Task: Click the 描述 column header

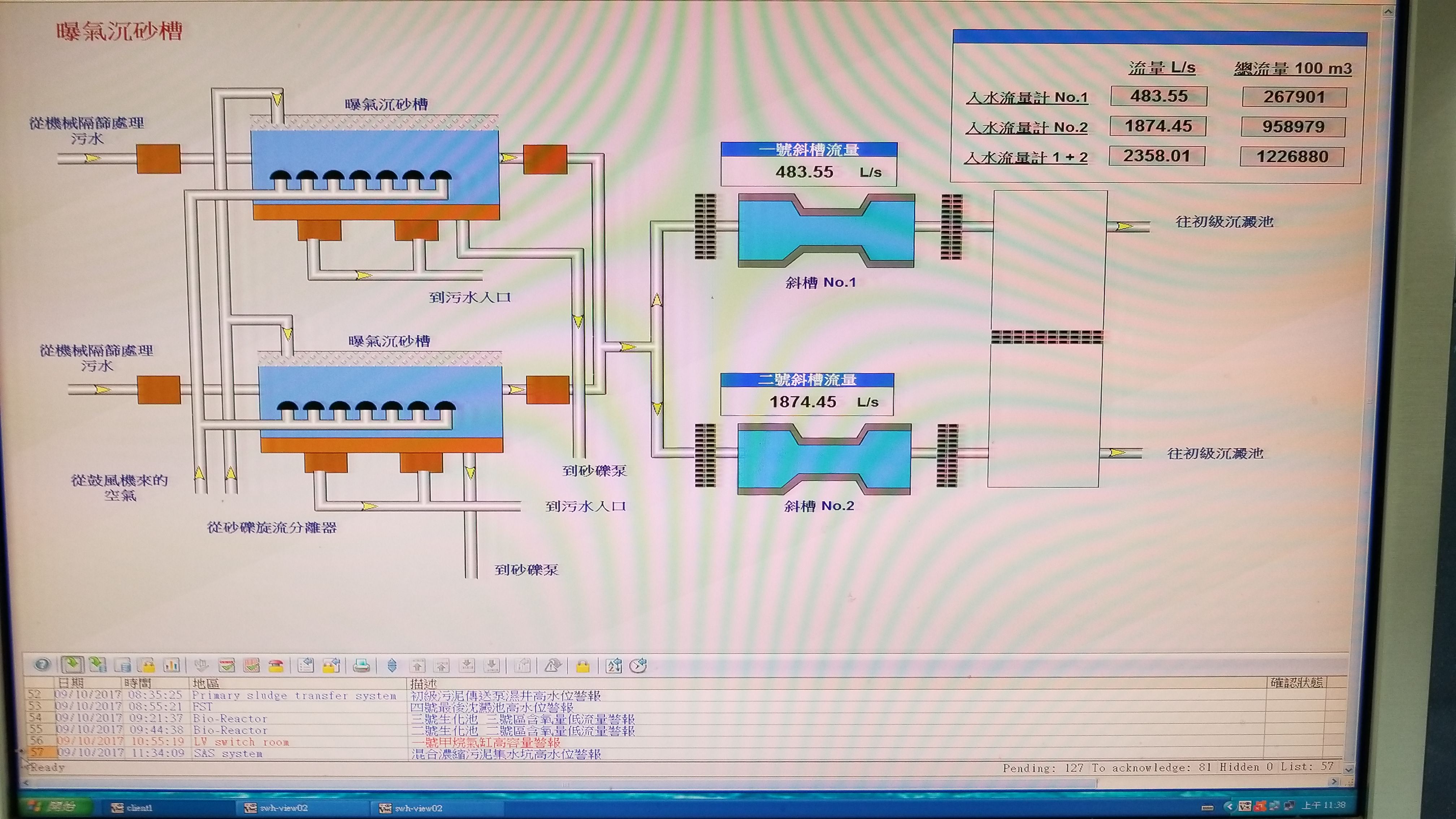Action: (424, 683)
